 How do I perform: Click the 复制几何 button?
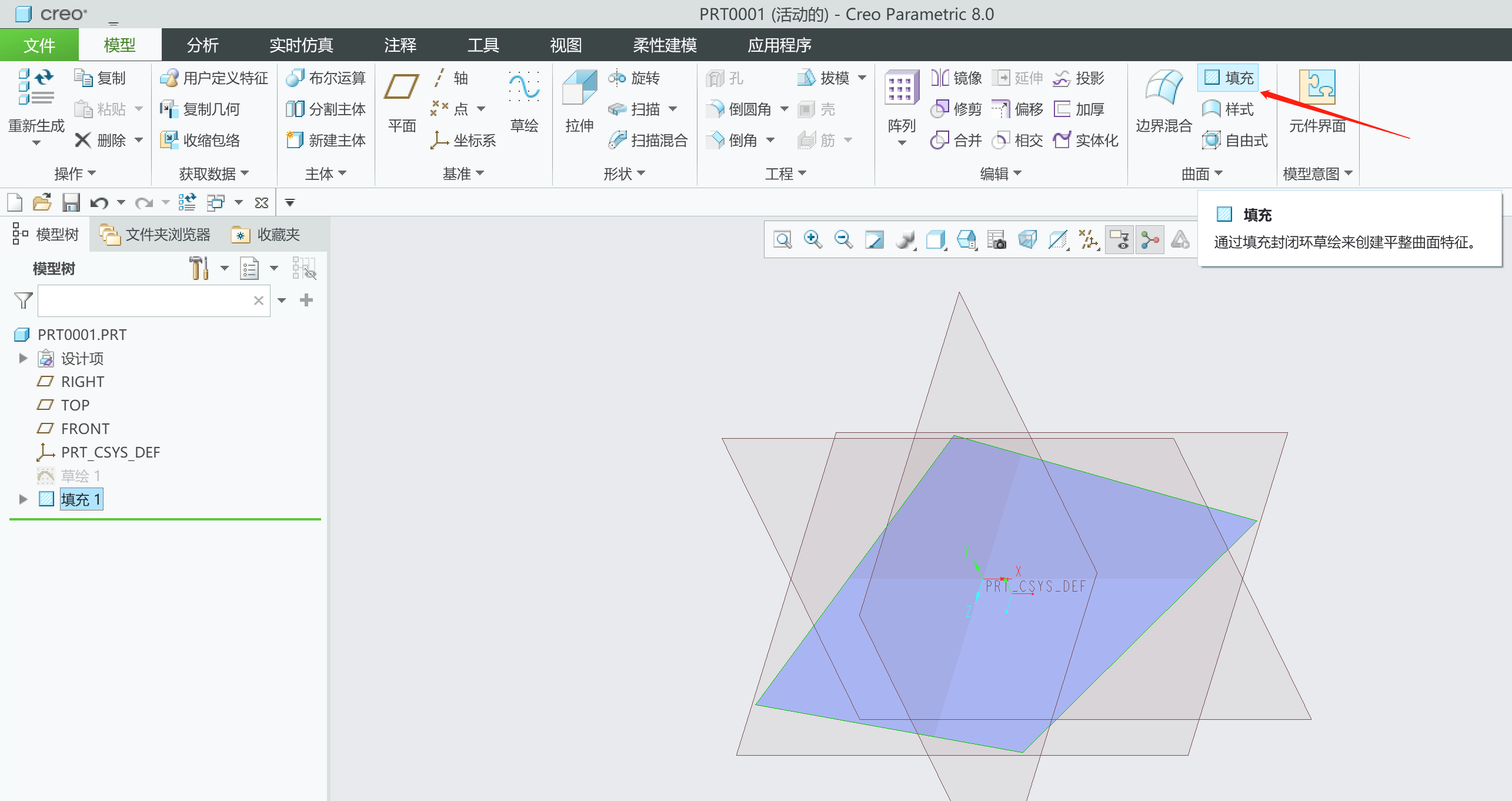click(x=201, y=109)
